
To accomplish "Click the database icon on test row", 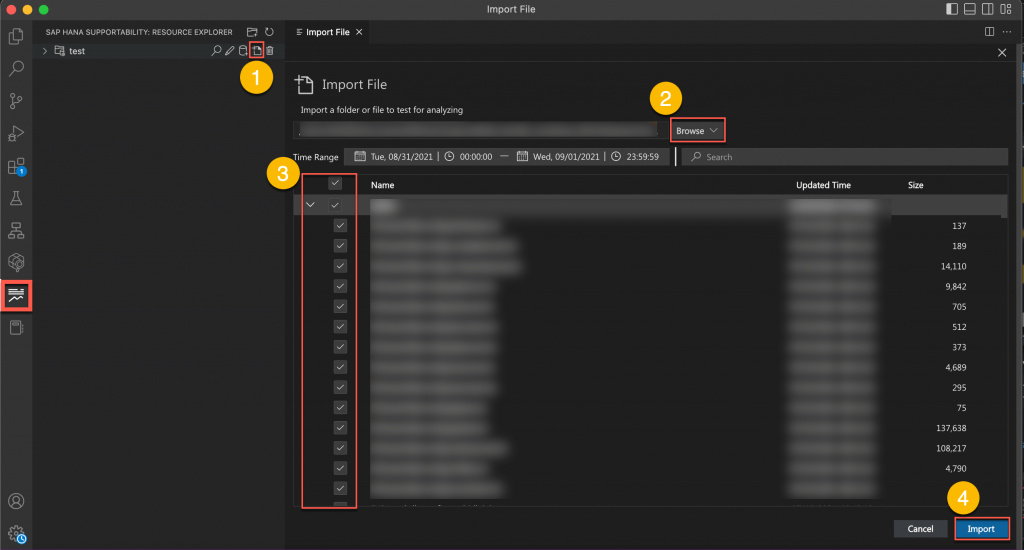I will [243, 50].
